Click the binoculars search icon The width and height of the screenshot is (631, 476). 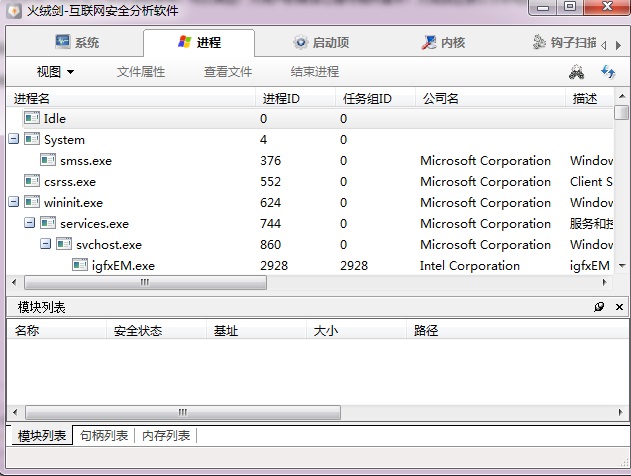[x=576, y=72]
